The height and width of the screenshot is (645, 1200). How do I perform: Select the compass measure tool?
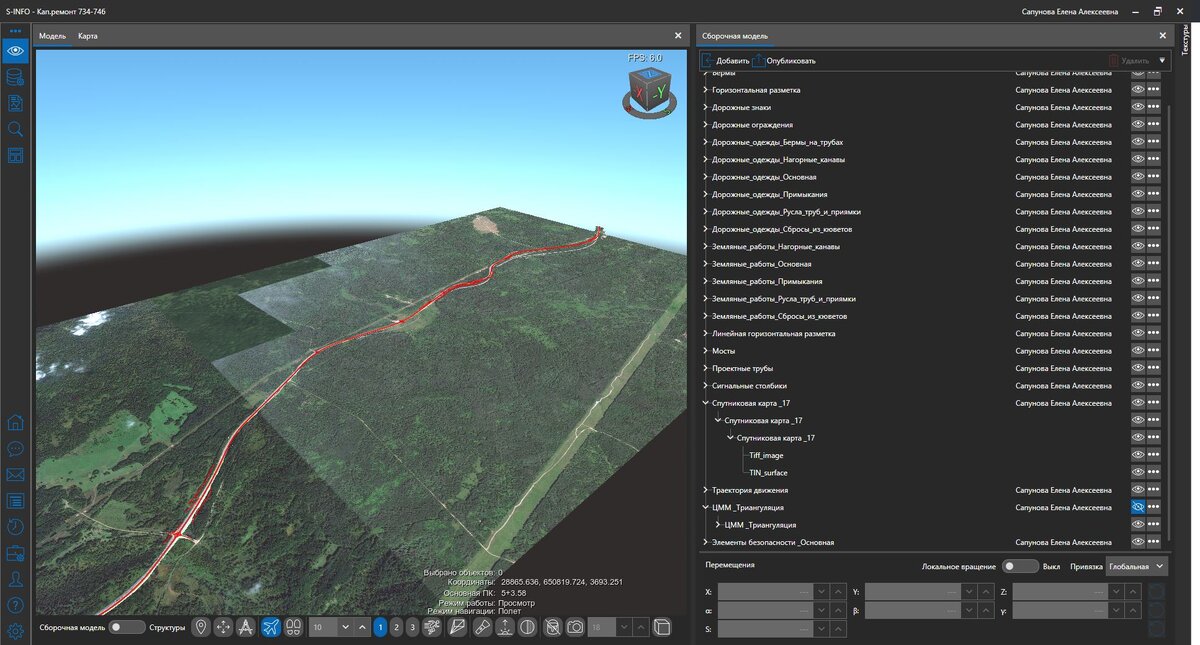(247, 627)
